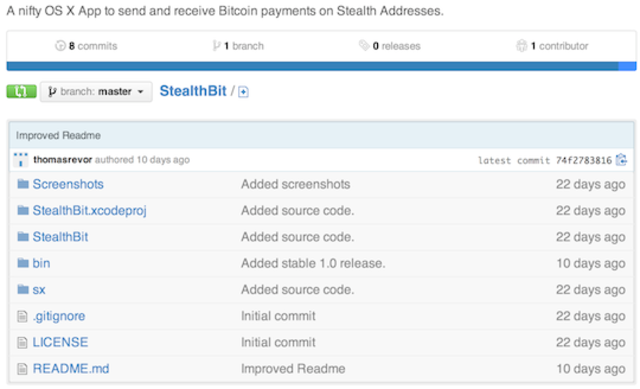Click the repository description text
Image resolution: width=640 pixels, height=389 pixels.
tap(225, 11)
